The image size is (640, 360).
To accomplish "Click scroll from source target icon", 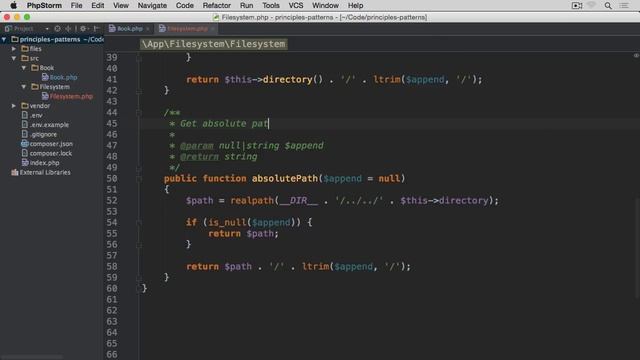I will [58, 29].
